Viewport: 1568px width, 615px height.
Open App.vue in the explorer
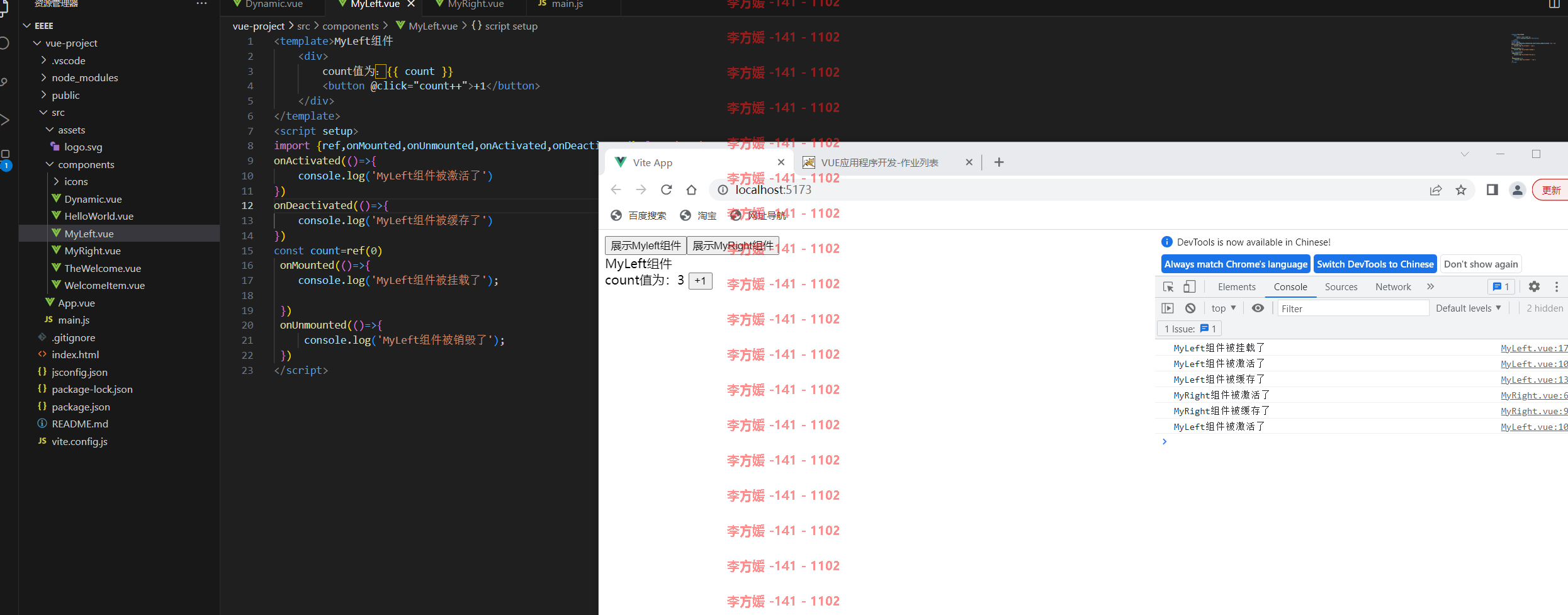coord(76,303)
